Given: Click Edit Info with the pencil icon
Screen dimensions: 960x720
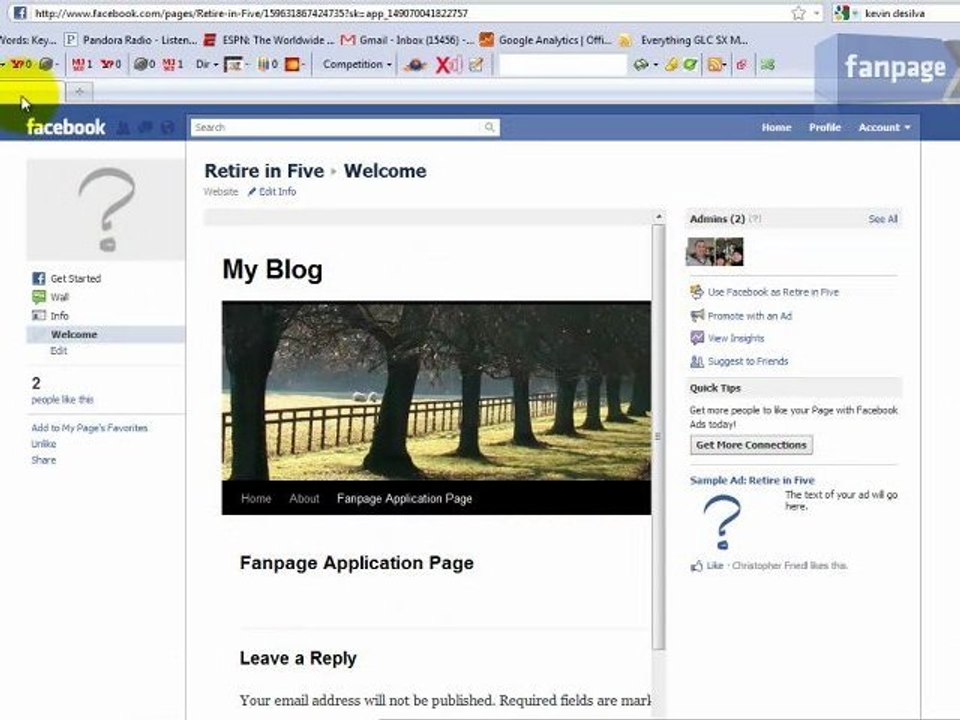Looking at the screenshot, I should point(272,192).
